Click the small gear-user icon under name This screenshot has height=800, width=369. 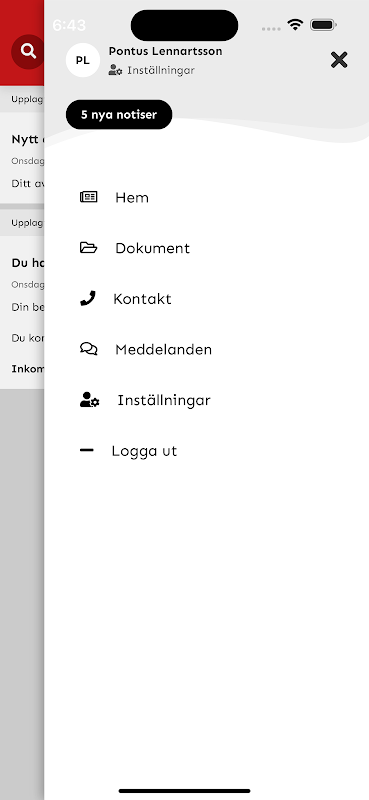pos(115,70)
